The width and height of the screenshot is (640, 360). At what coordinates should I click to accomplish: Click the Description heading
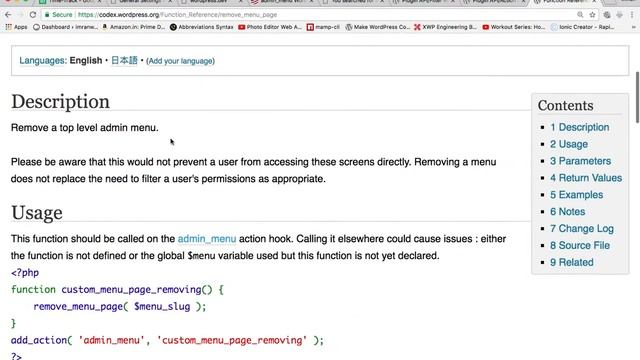[60, 102]
